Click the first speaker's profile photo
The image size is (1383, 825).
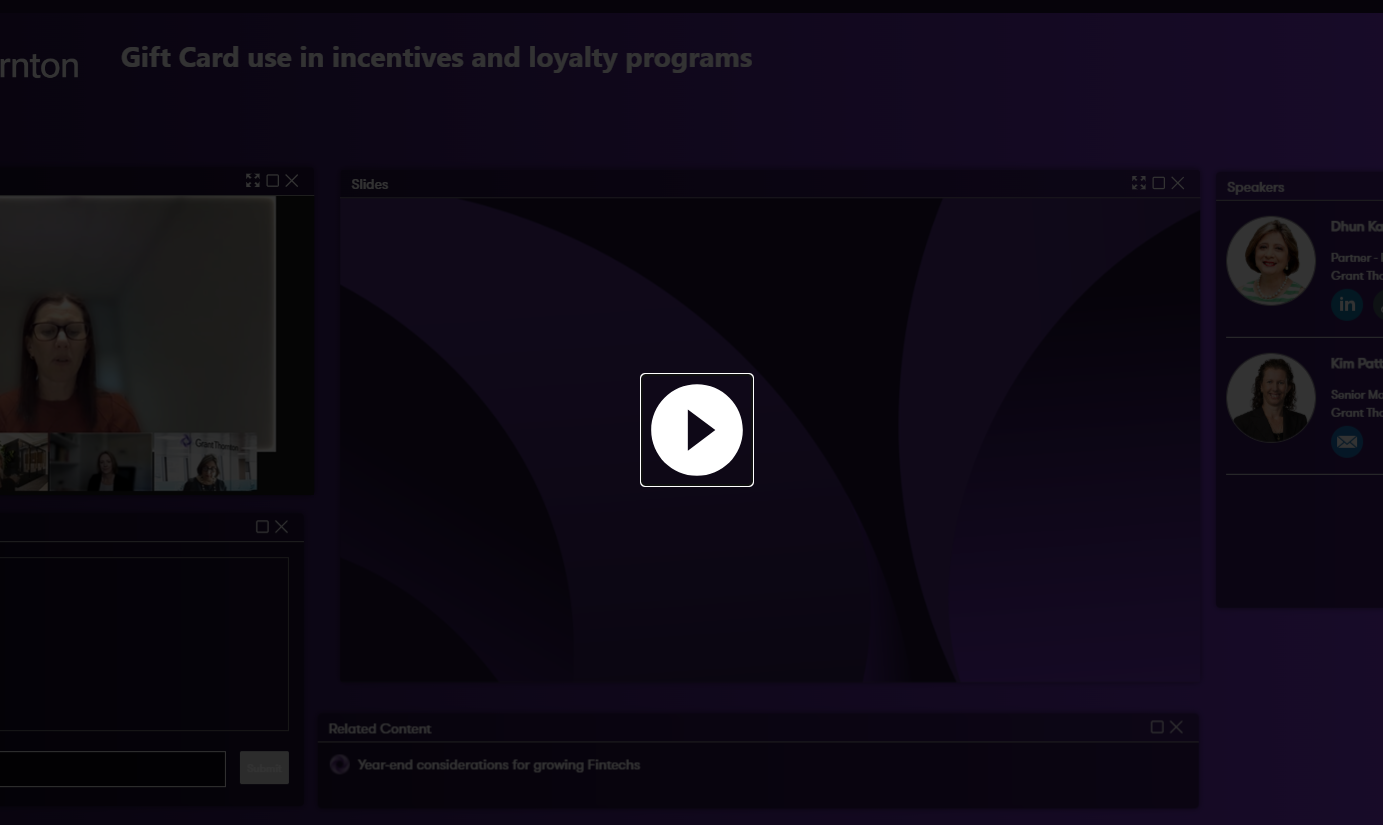click(1271, 261)
